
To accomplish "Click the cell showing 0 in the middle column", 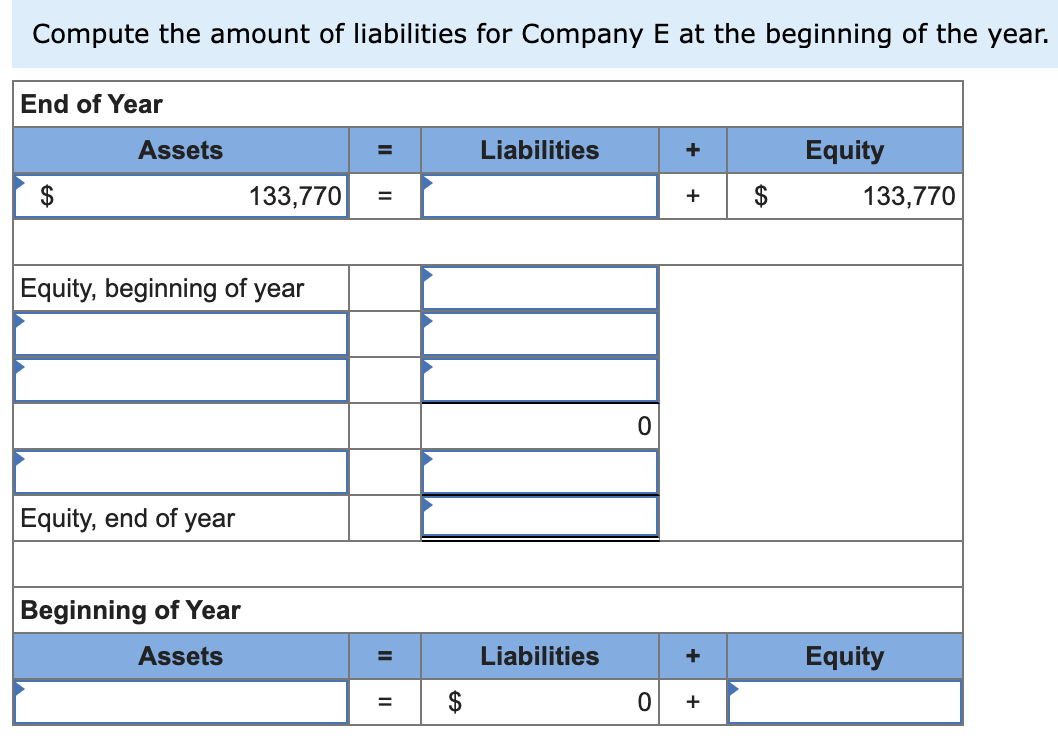I will 540,426.
